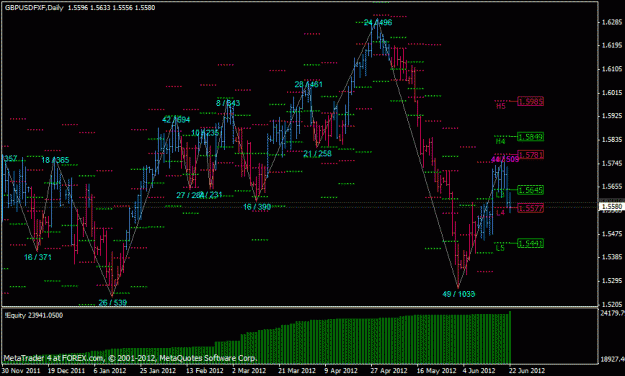Click the swing label 18 / 365
The image size is (625, 376).
coord(55,160)
